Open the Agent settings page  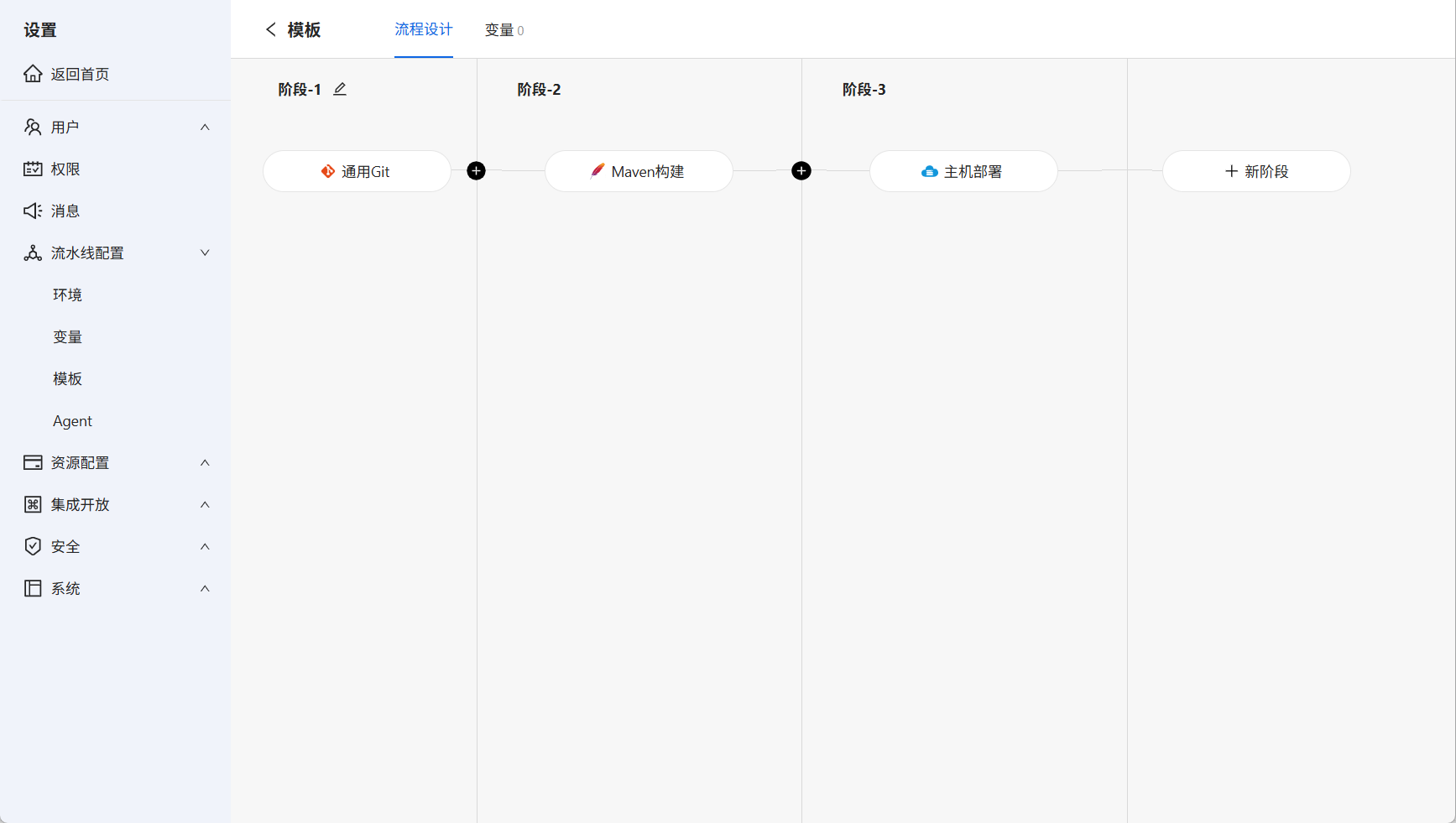(x=72, y=420)
